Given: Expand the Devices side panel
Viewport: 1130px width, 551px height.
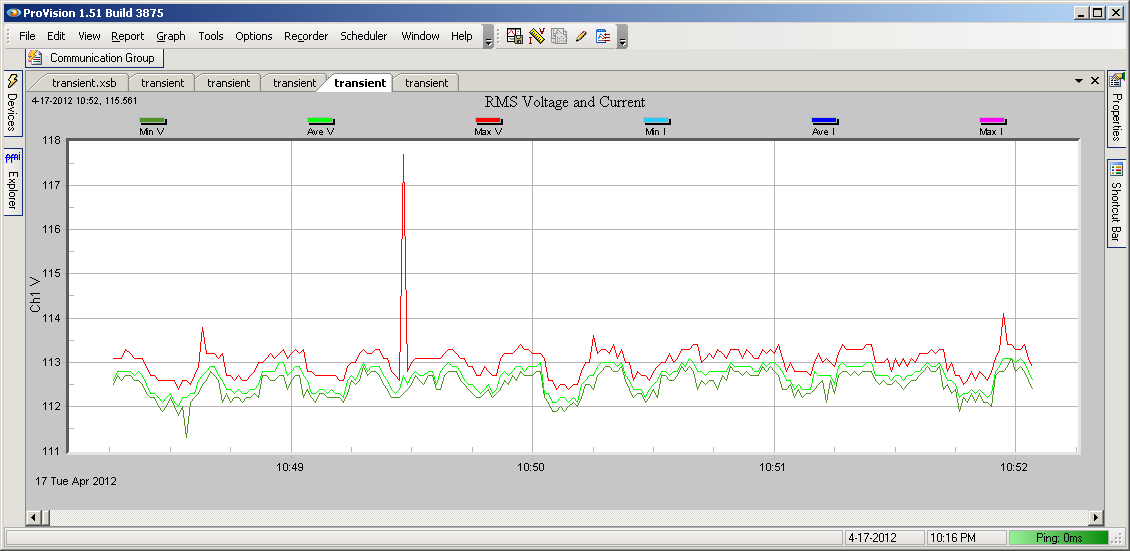Looking at the screenshot, I should [13, 103].
